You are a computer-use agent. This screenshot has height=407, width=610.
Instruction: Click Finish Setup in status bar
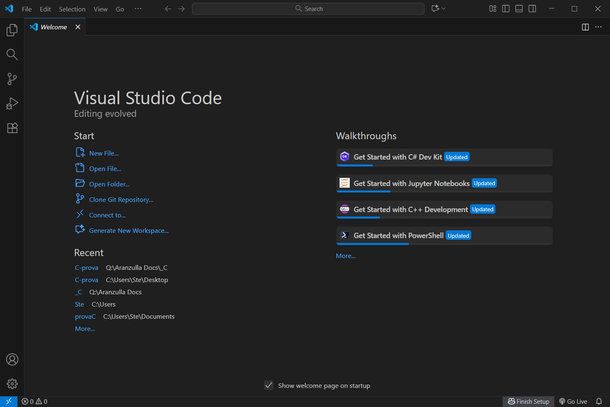[528, 401]
